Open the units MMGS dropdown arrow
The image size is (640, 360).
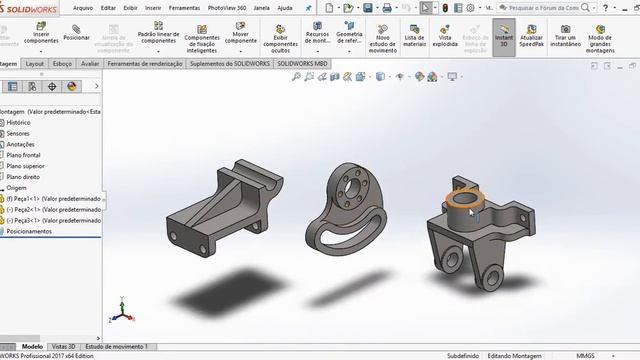(613, 356)
